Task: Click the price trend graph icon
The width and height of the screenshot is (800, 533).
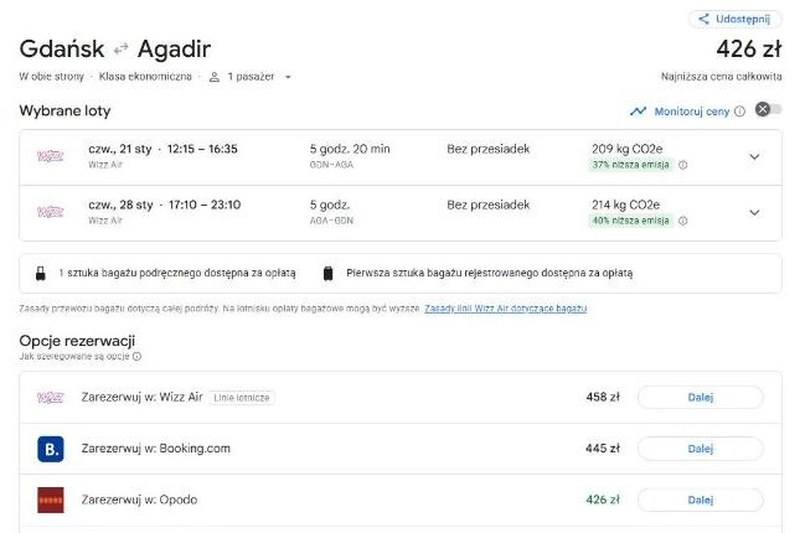Action: pyautogui.click(x=638, y=111)
